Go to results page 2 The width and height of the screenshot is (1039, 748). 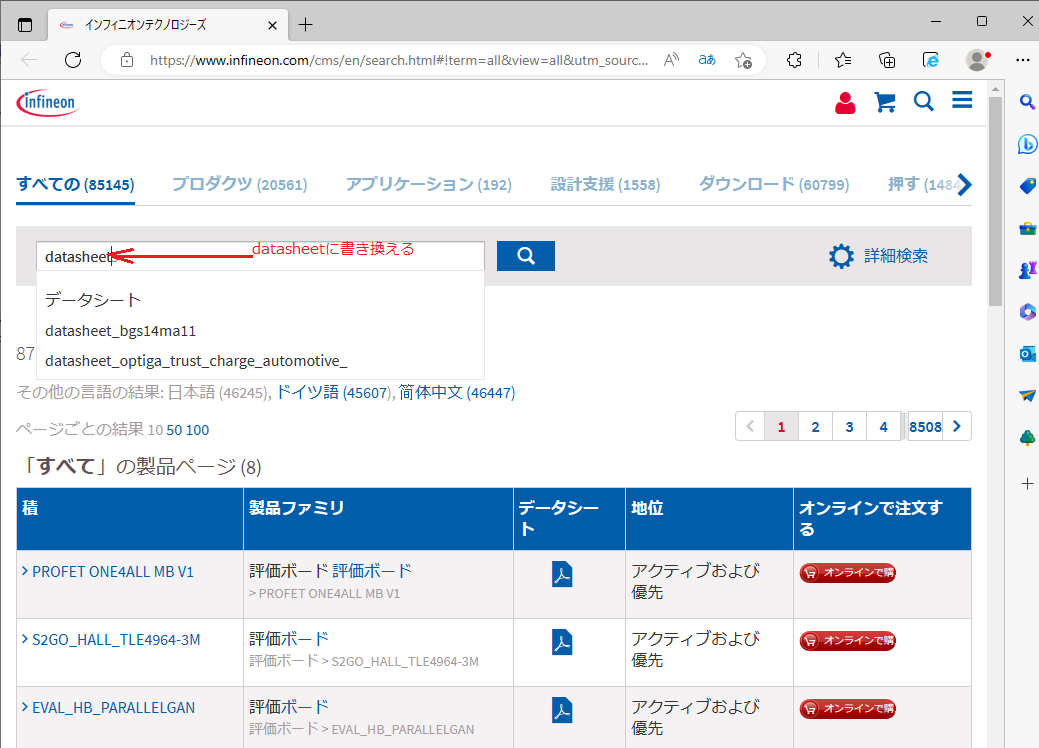pos(815,427)
